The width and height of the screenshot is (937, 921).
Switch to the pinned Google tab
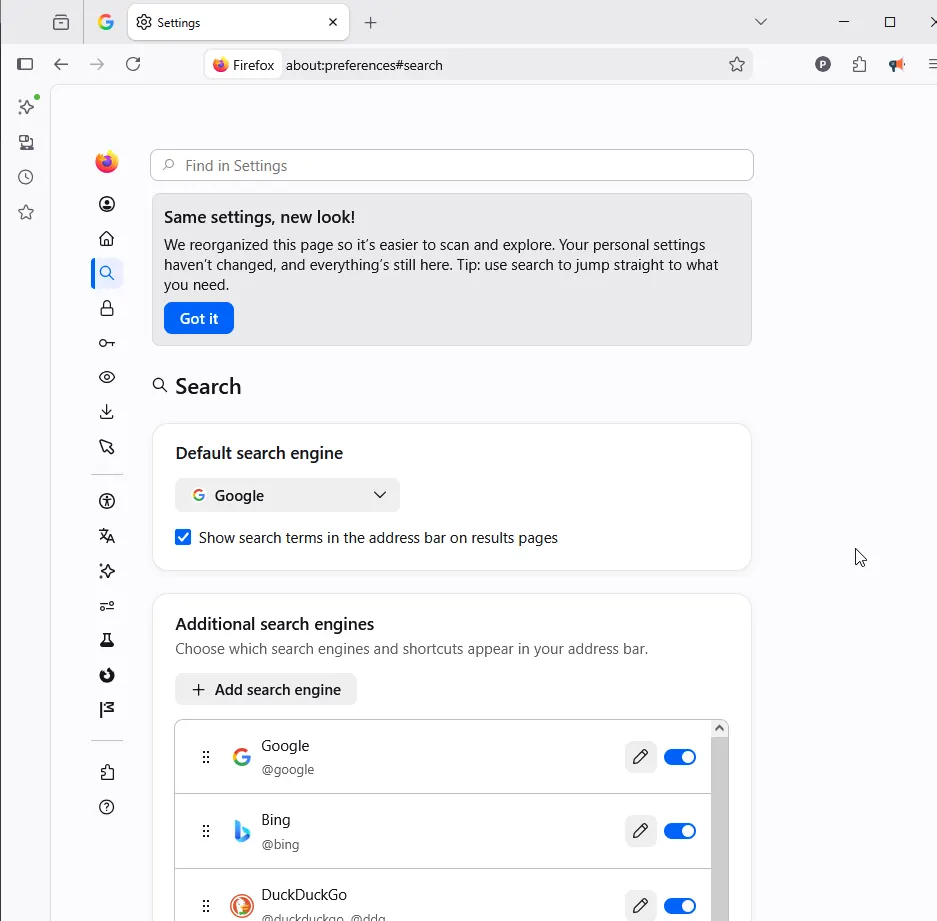(x=106, y=23)
